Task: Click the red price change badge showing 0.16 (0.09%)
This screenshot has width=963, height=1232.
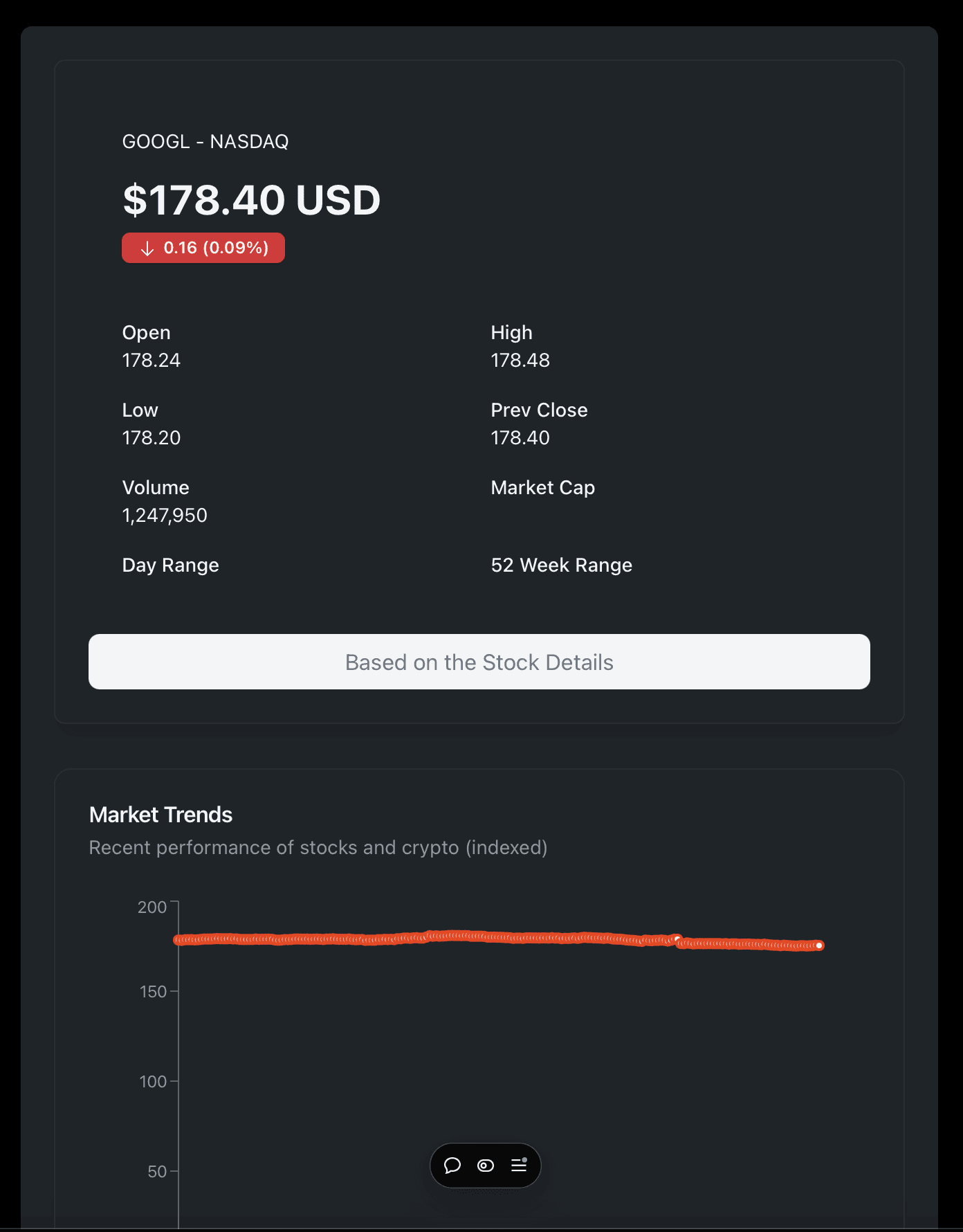Action: point(203,247)
